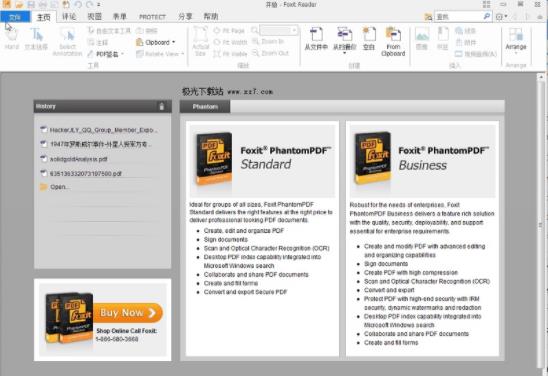Click the Foxit PhantomPDF Standard banner
The height and width of the screenshot is (376, 548).
(x=262, y=161)
